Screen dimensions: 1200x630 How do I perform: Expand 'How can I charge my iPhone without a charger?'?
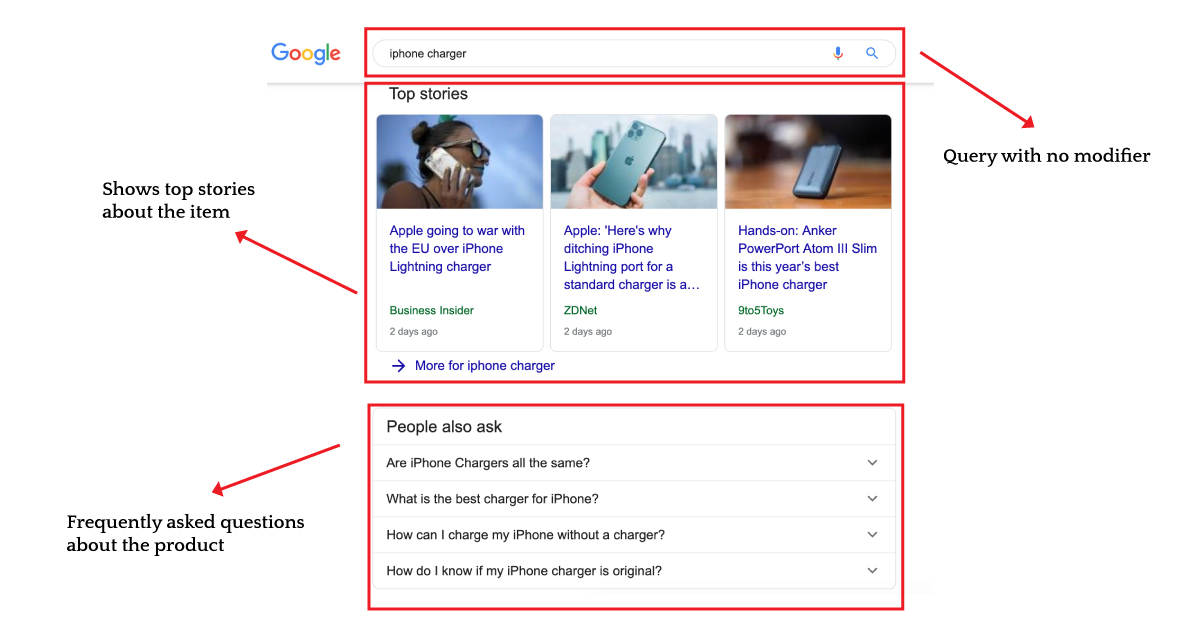[x=633, y=535]
